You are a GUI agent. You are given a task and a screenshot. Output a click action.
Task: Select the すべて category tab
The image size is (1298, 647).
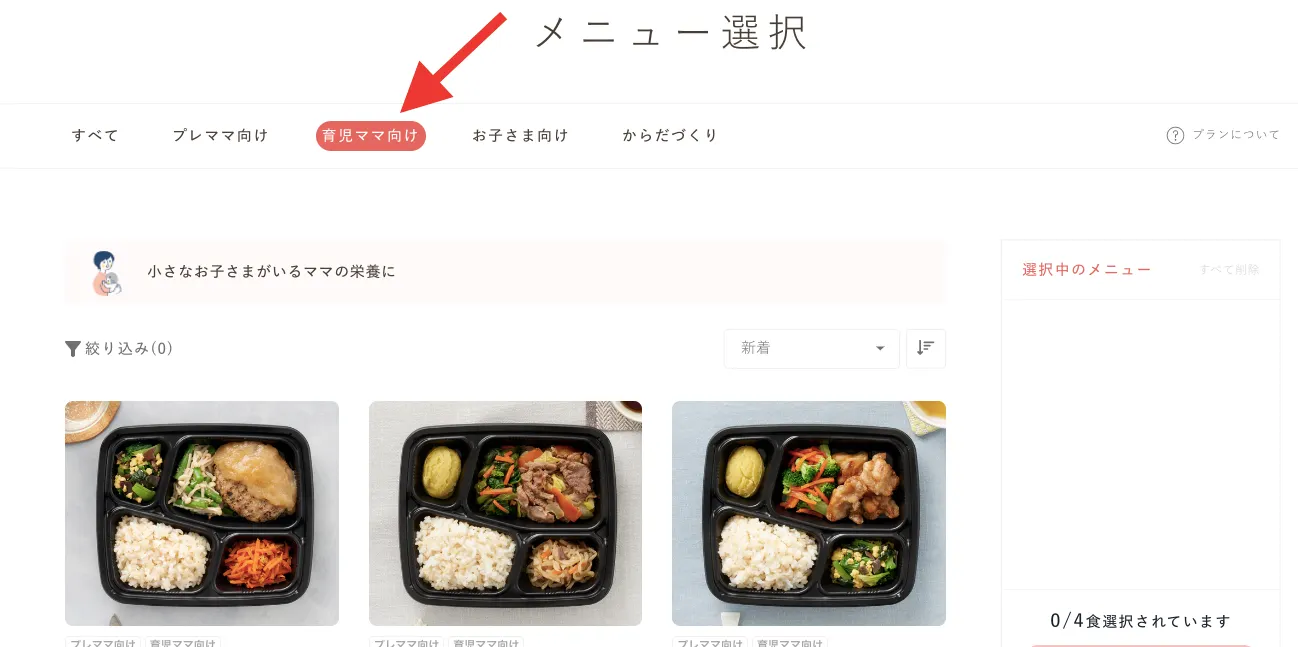click(x=95, y=135)
